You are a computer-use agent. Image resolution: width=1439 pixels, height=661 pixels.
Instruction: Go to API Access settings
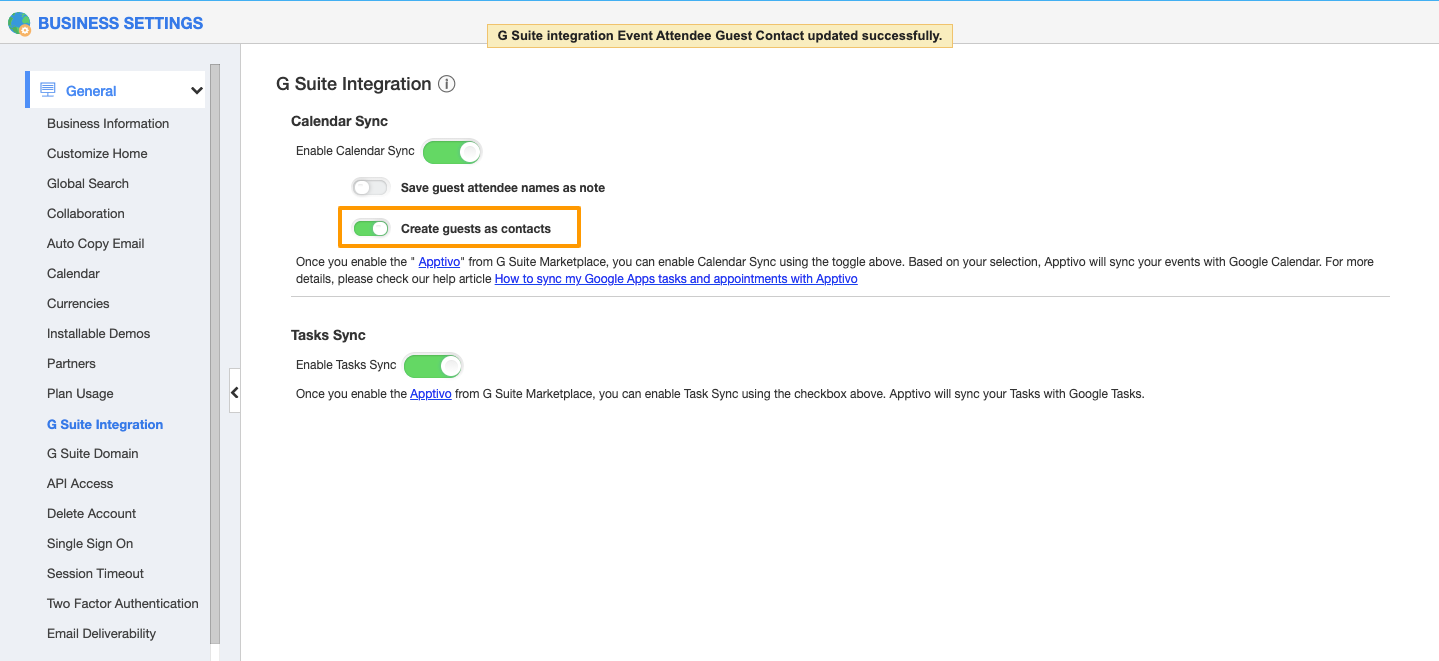[x=80, y=483]
